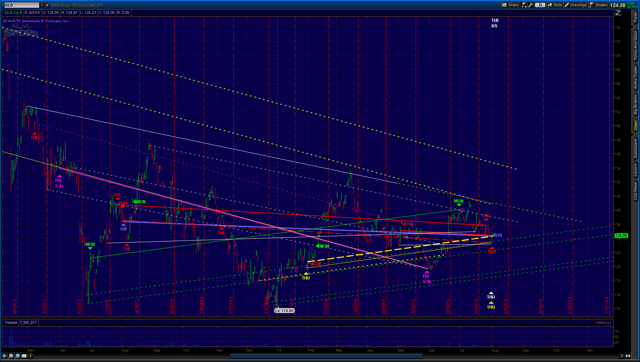The width and height of the screenshot is (640, 362).
Task: Open the Drawings menu
Action: (576, 5)
